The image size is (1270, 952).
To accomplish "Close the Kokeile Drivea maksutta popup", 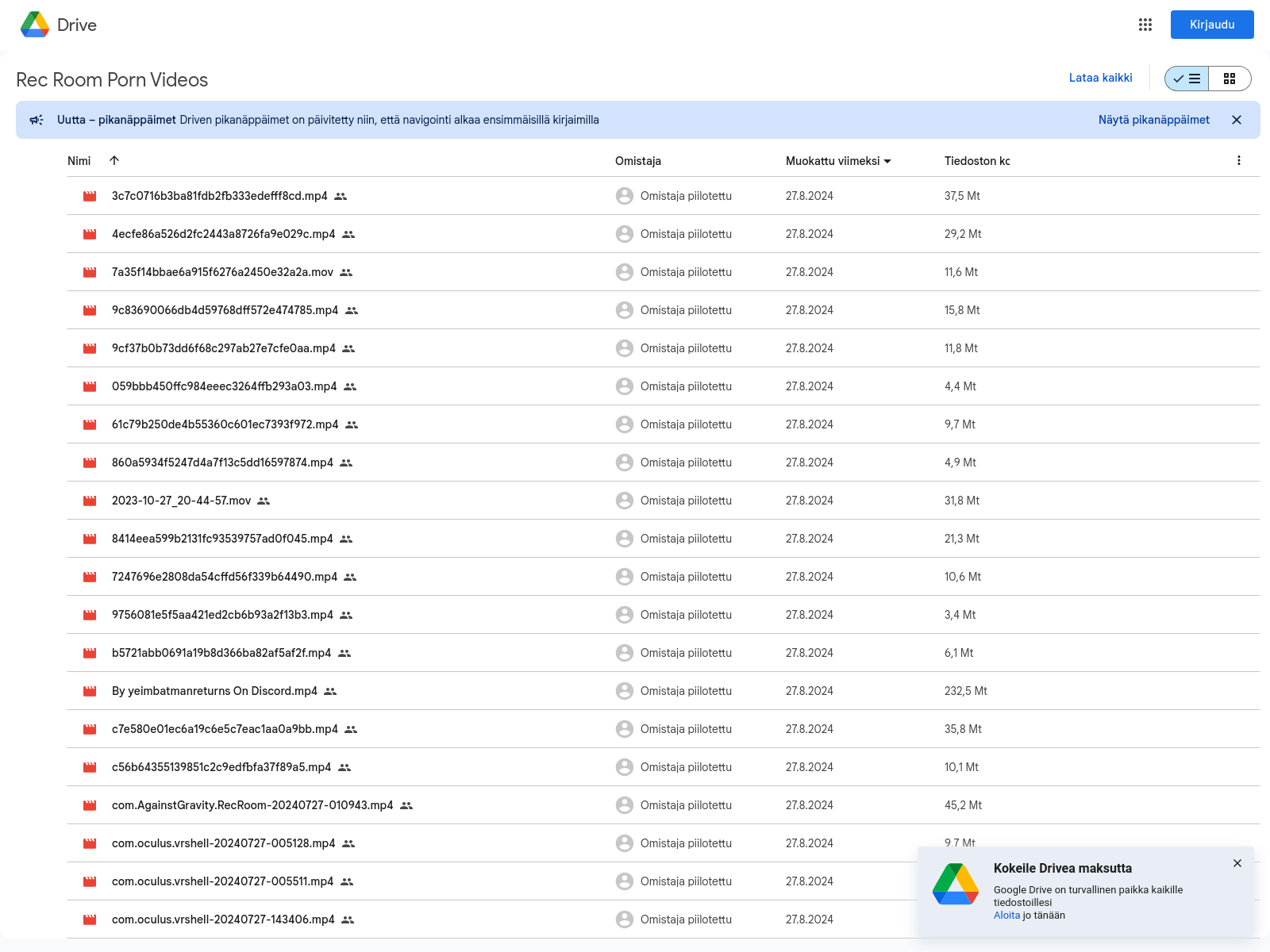I will pos(1237,863).
